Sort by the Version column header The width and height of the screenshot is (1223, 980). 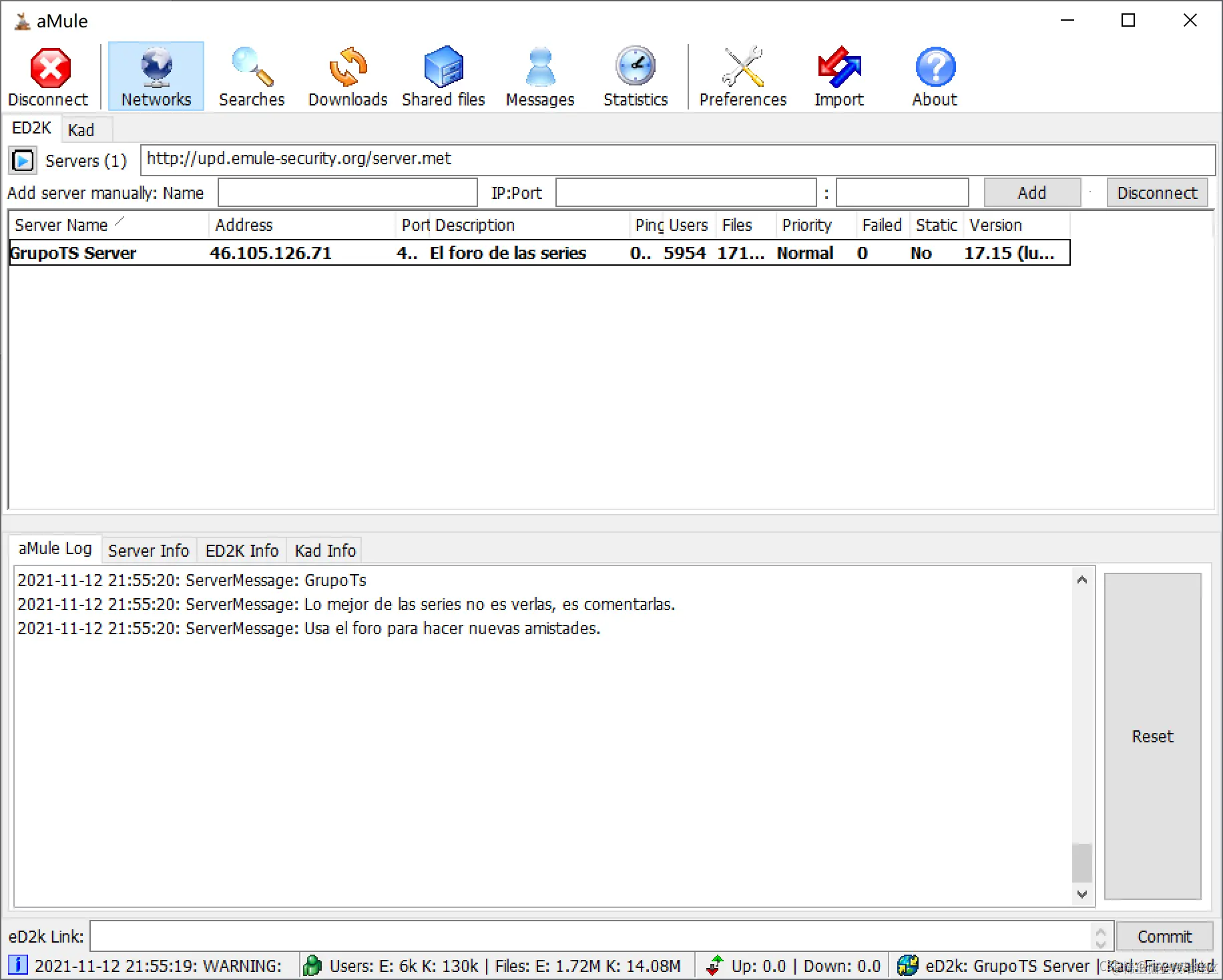coord(1017,226)
